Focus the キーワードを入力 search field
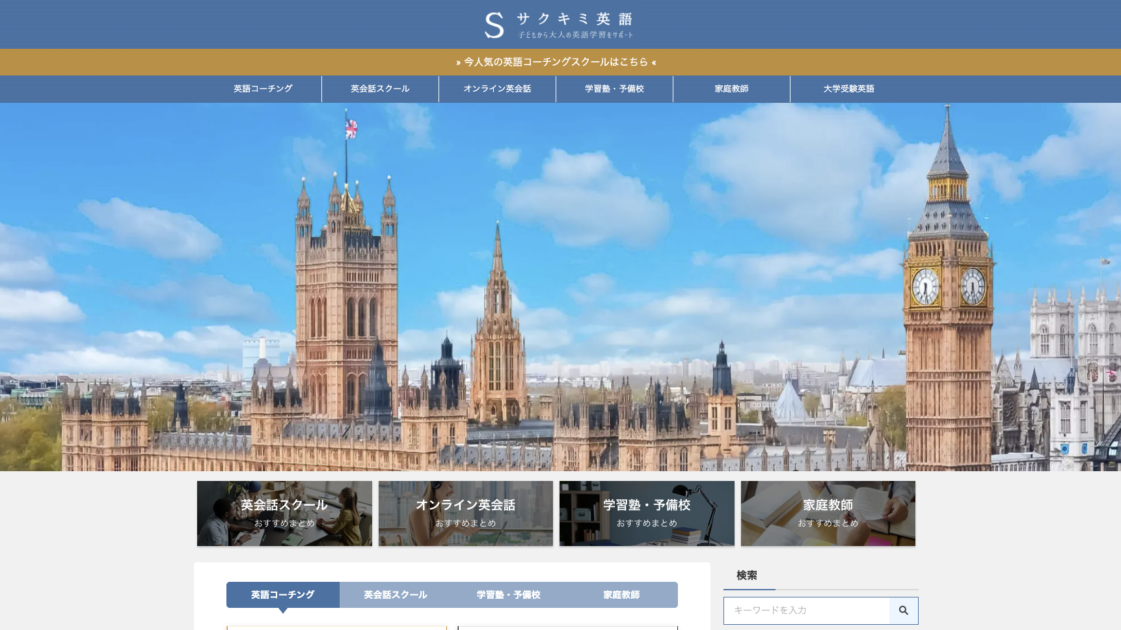The width and height of the screenshot is (1121, 630). (x=806, y=610)
